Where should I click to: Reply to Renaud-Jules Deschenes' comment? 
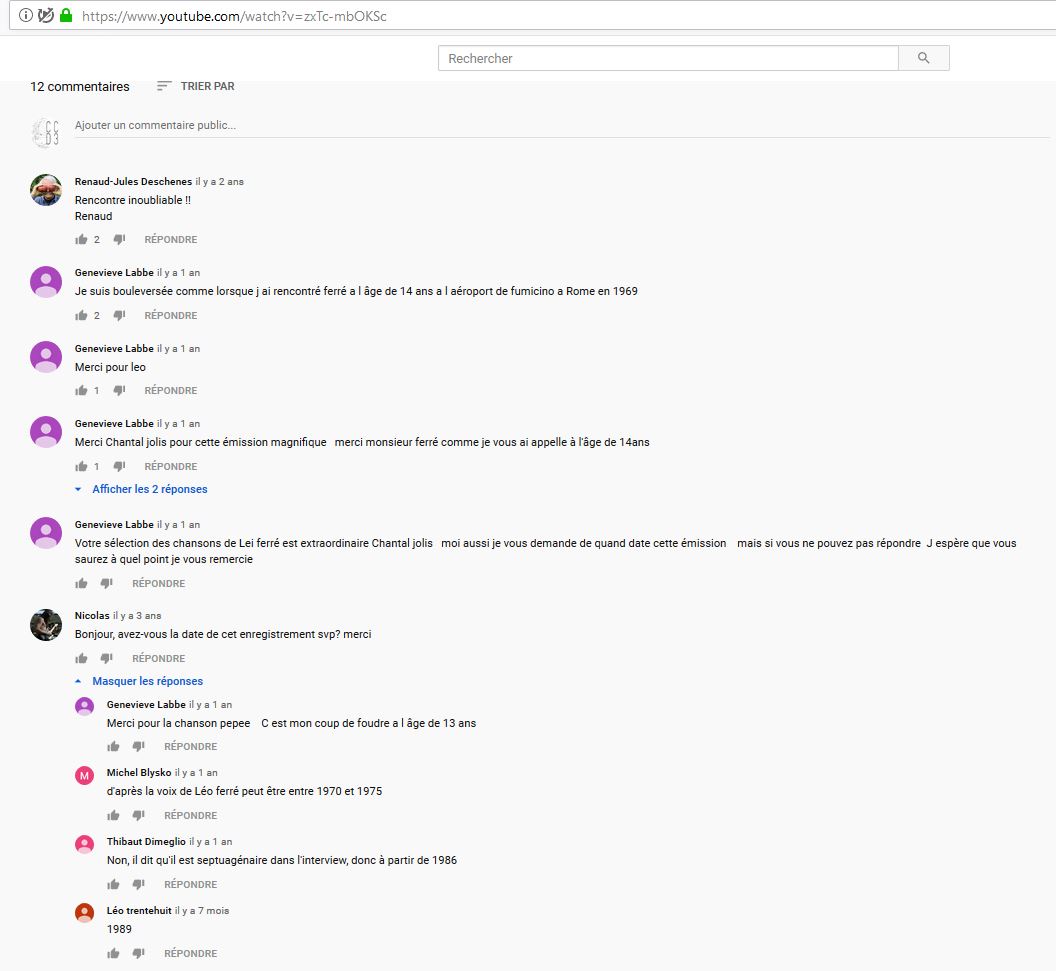tap(171, 240)
